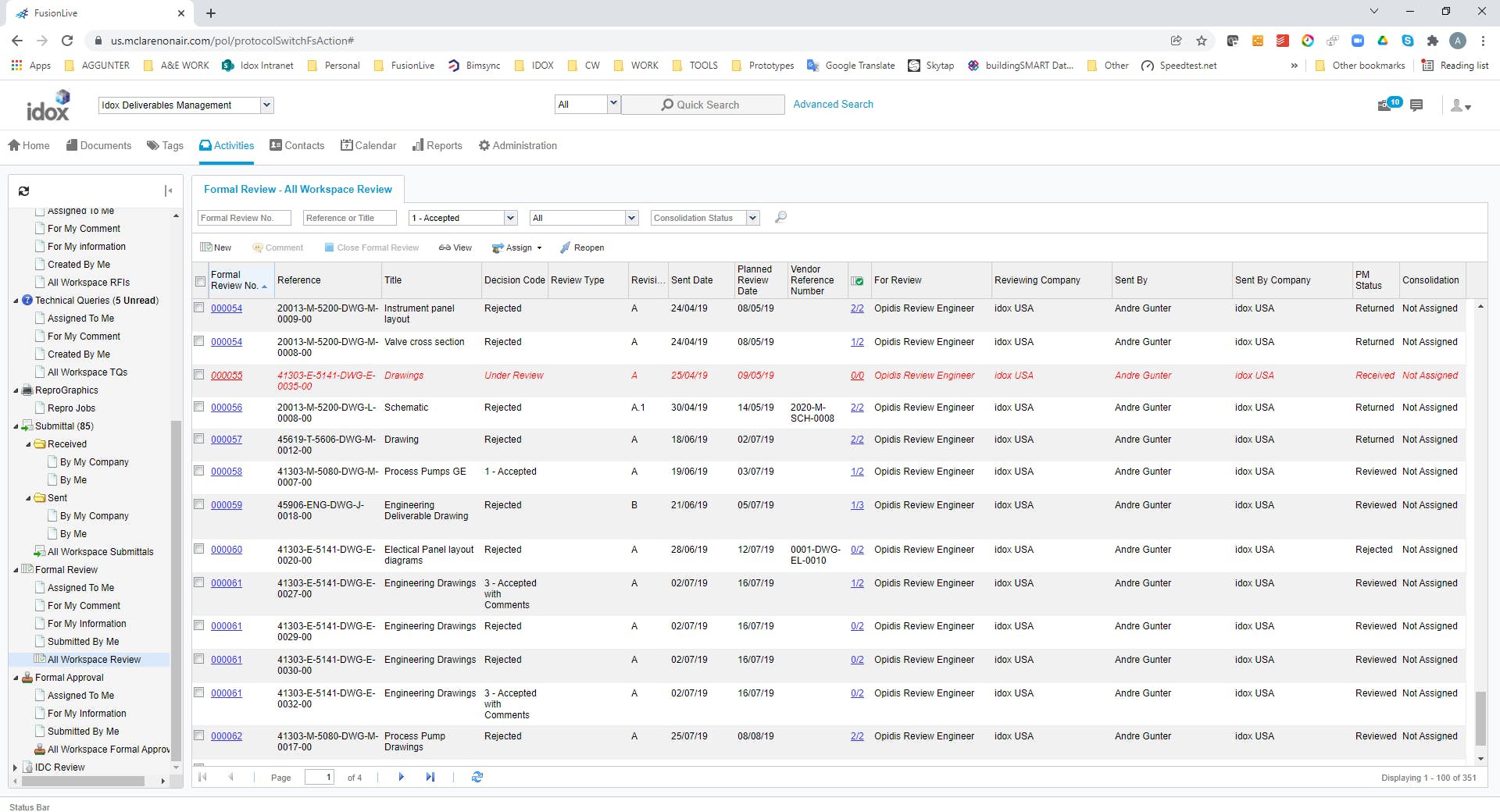1500x812 pixels.
Task: Click the Advanced Search link
Action: tap(833, 104)
